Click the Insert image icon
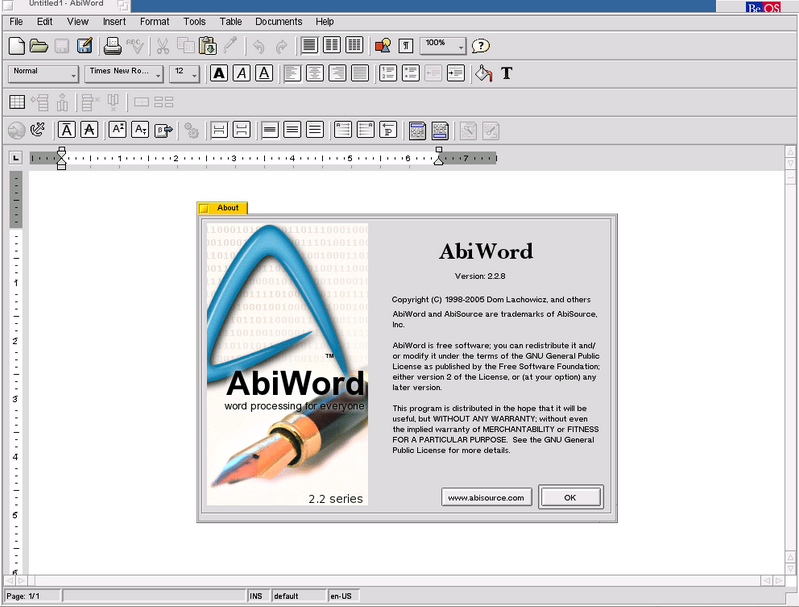 [382, 45]
